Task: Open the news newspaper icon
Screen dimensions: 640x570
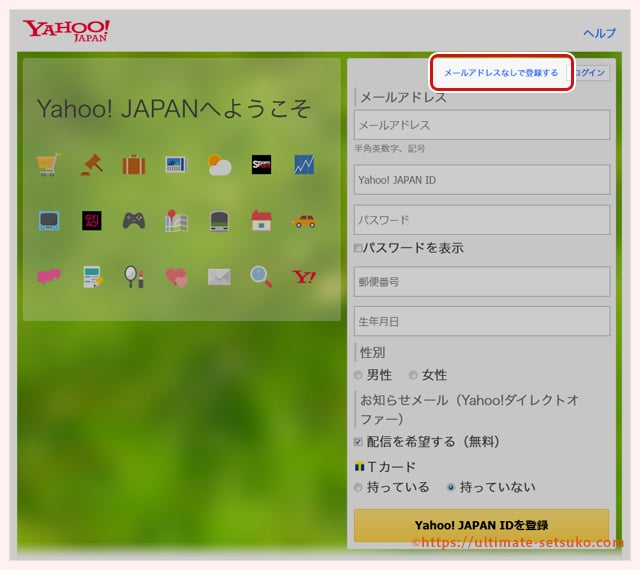Action: coord(176,165)
